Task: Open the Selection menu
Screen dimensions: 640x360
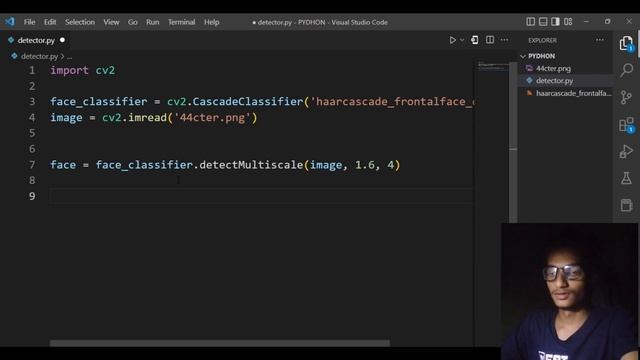Action: coord(80,22)
